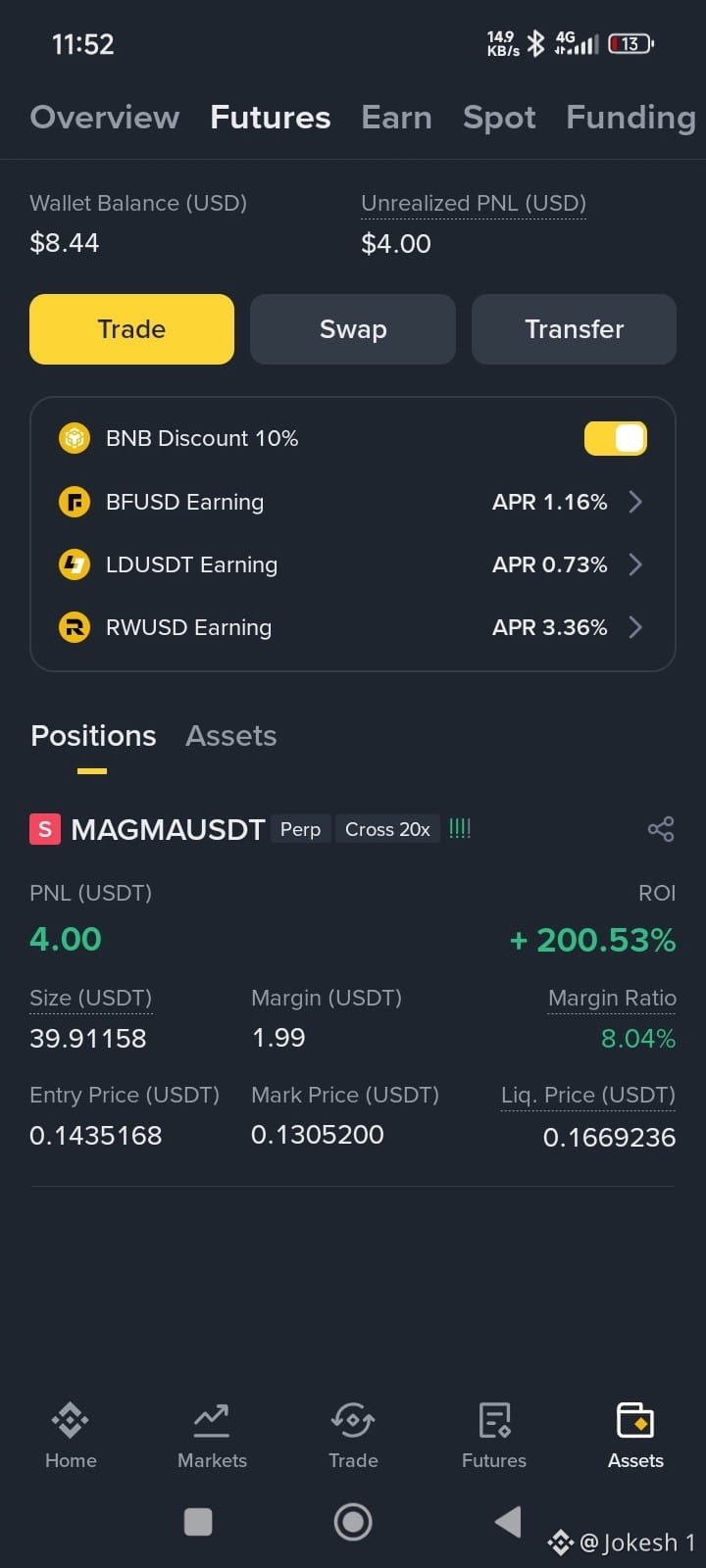Tap the yellow Trade button
Image resolution: width=706 pixels, height=1568 pixels.
point(131,329)
